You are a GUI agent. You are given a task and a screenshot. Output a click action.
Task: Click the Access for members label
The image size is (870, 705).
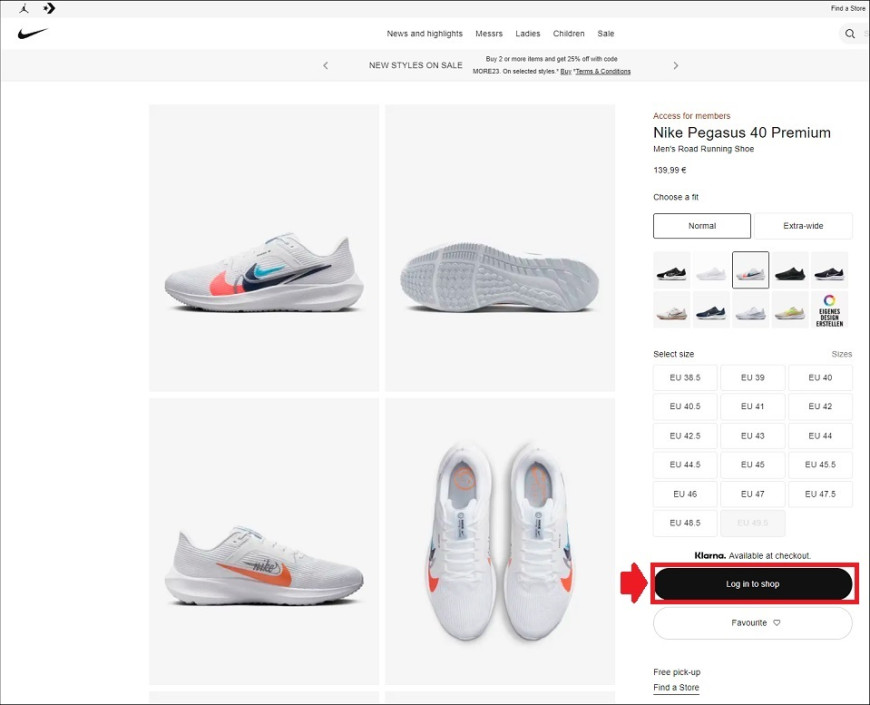pyautogui.click(x=691, y=116)
